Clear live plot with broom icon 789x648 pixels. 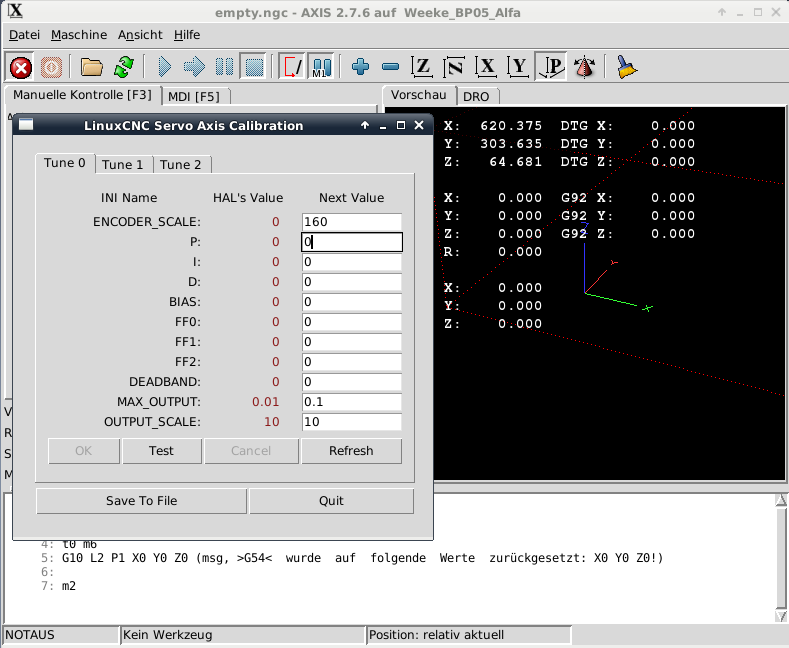[x=627, y=67]
